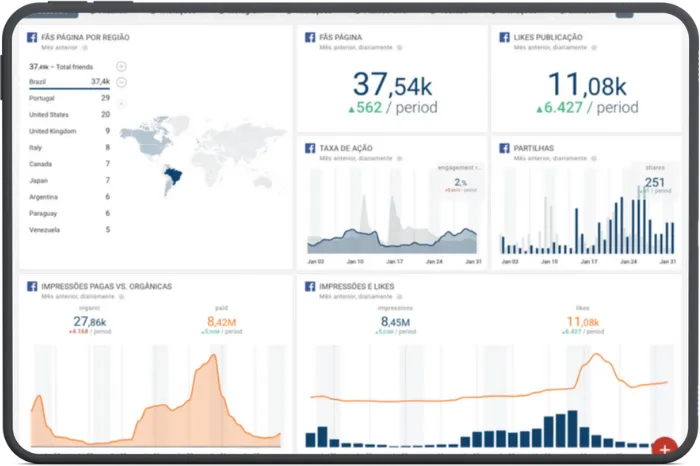Click the 8,42M paid impressions value
The image size is (700, 466).
coord(221,321)
